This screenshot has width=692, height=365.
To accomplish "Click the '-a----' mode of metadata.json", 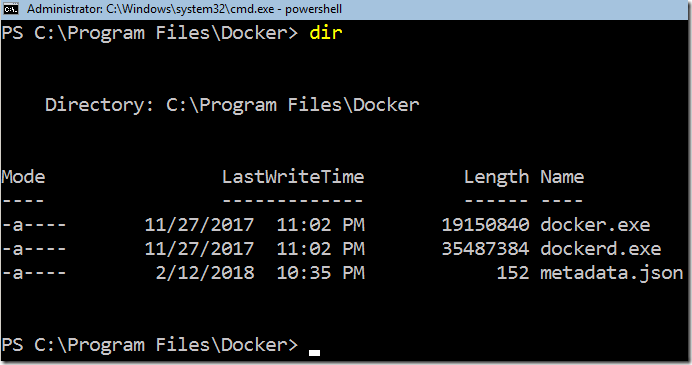I will click(34, 273).
